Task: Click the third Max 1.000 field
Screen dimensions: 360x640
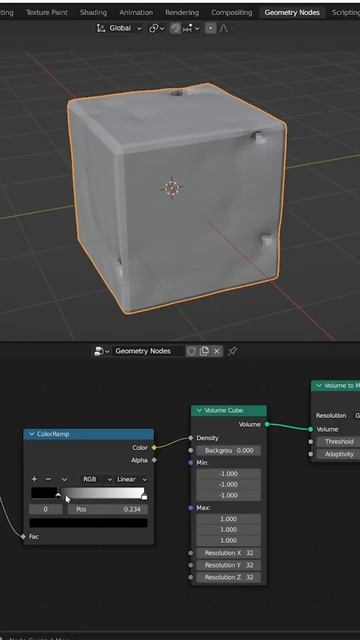Action: (x=228, y=540)
